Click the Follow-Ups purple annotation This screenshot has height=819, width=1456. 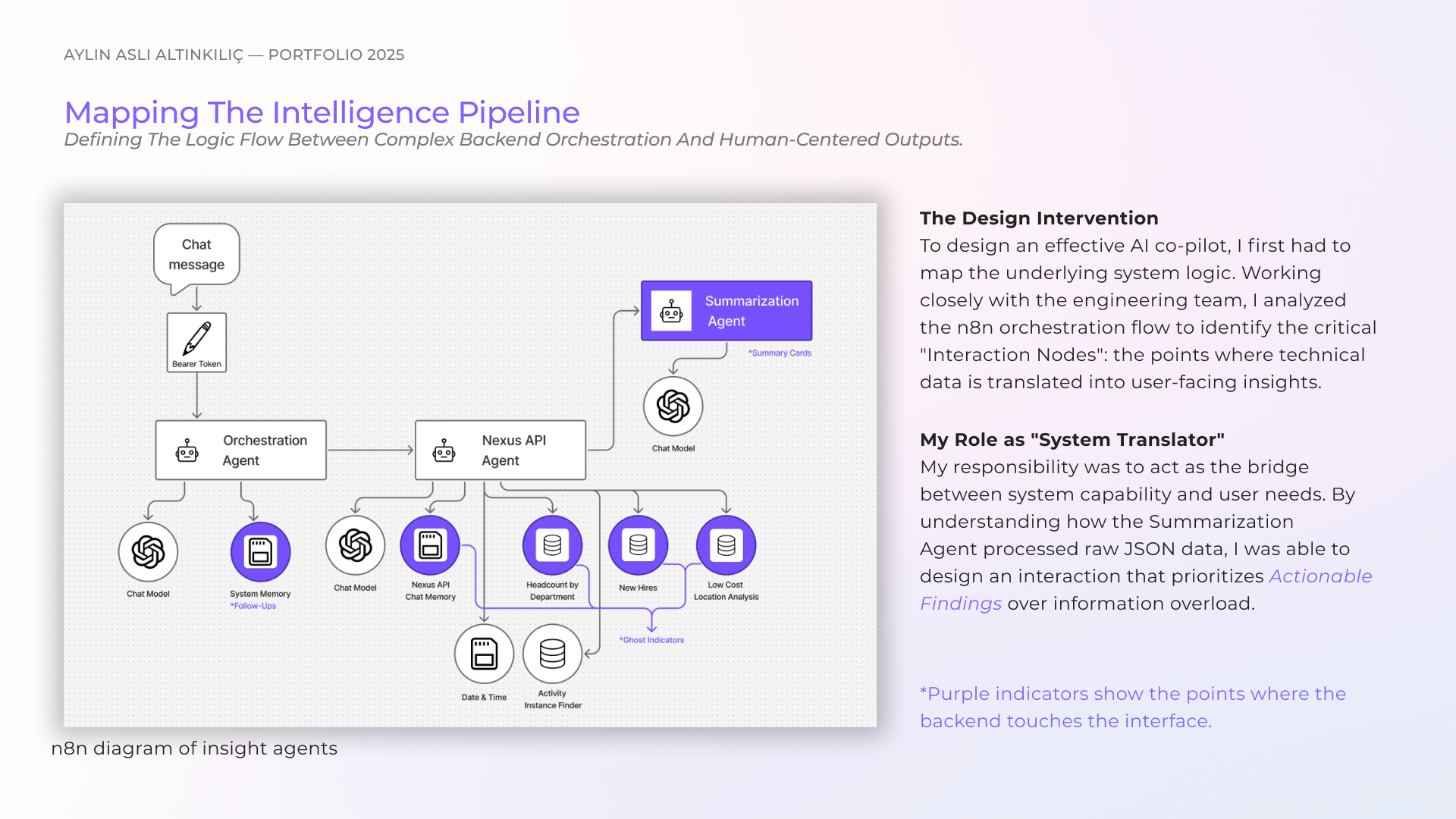pos(253,606)
